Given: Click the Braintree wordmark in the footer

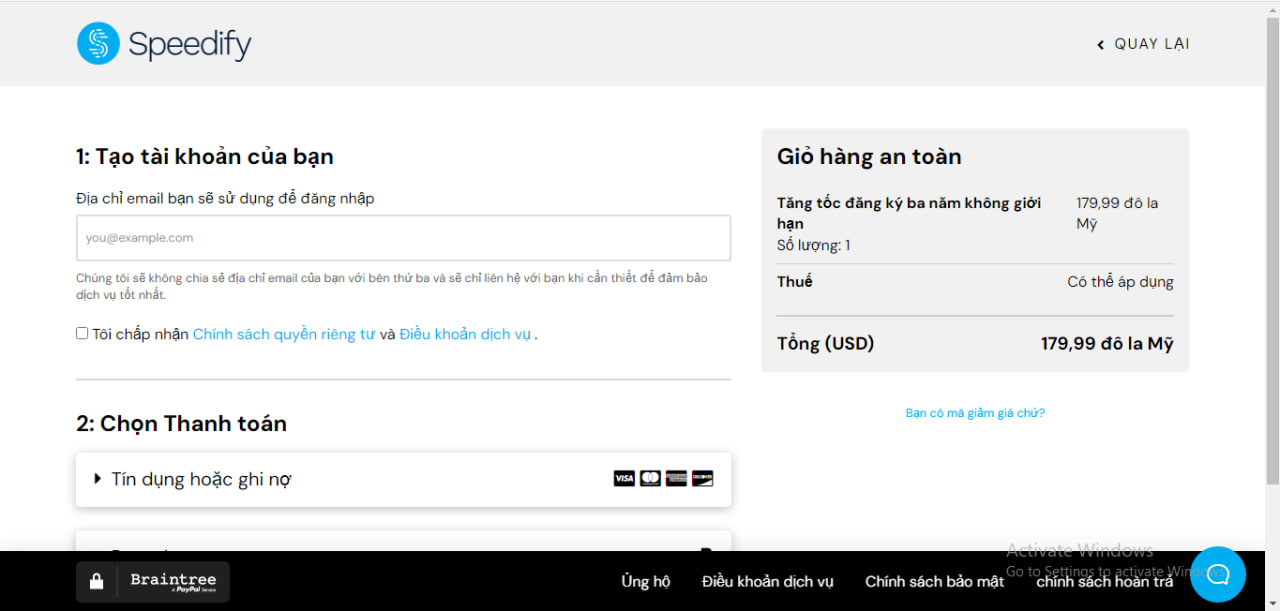Looking at the screenshot, I should (173, 581).
